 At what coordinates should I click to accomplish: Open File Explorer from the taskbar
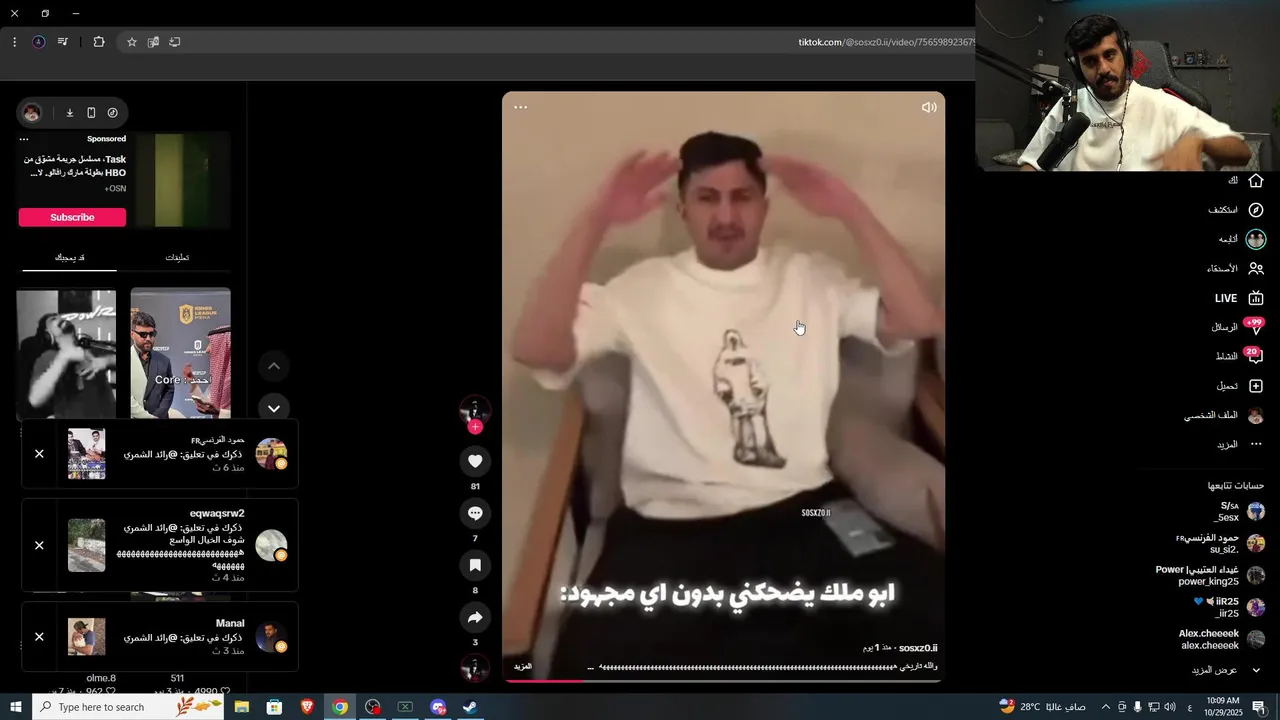242,707
